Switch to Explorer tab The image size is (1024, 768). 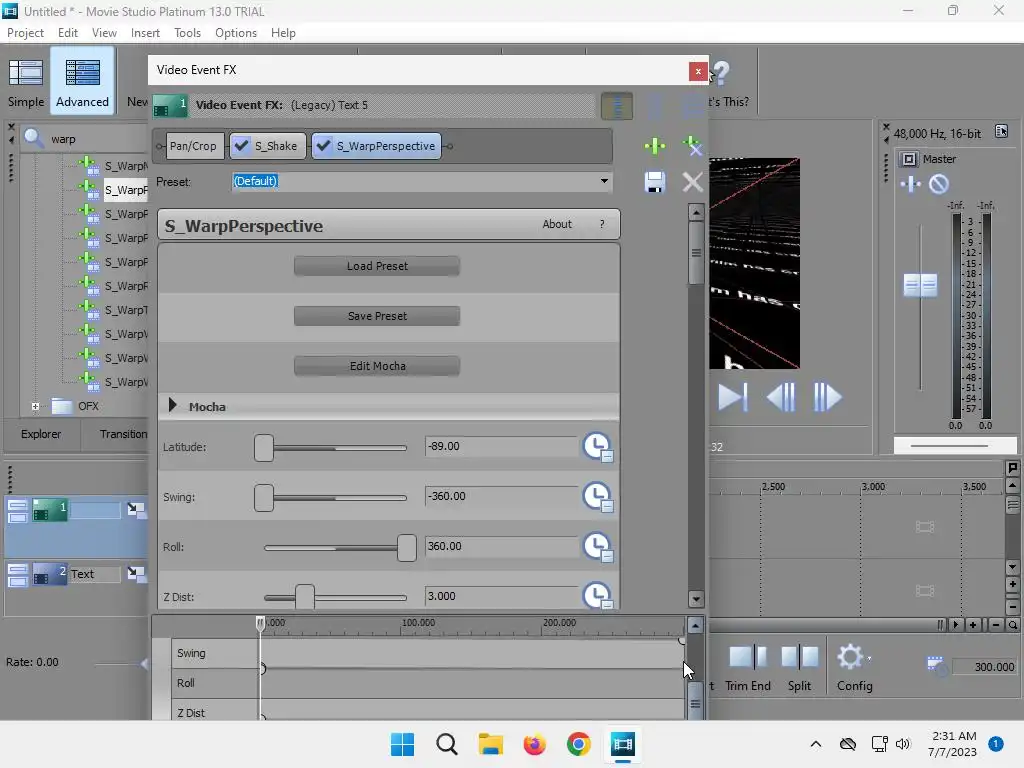pyautogui.click(x=40, y=434)
